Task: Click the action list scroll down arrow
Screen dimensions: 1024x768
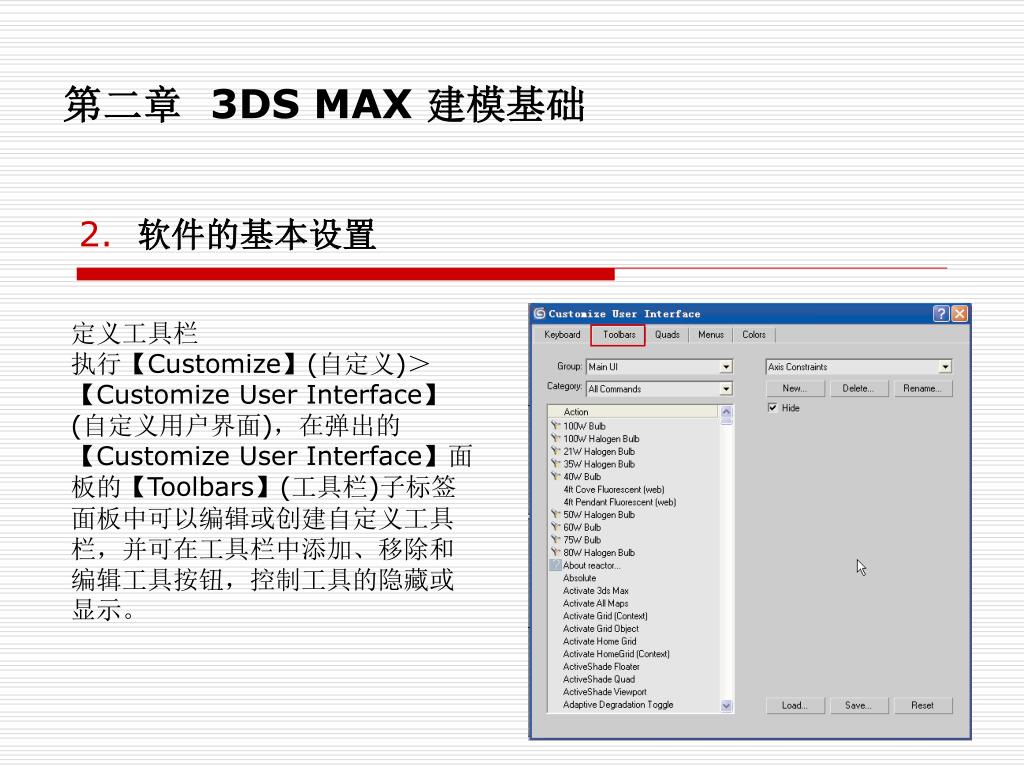Action: coord(726,705)
